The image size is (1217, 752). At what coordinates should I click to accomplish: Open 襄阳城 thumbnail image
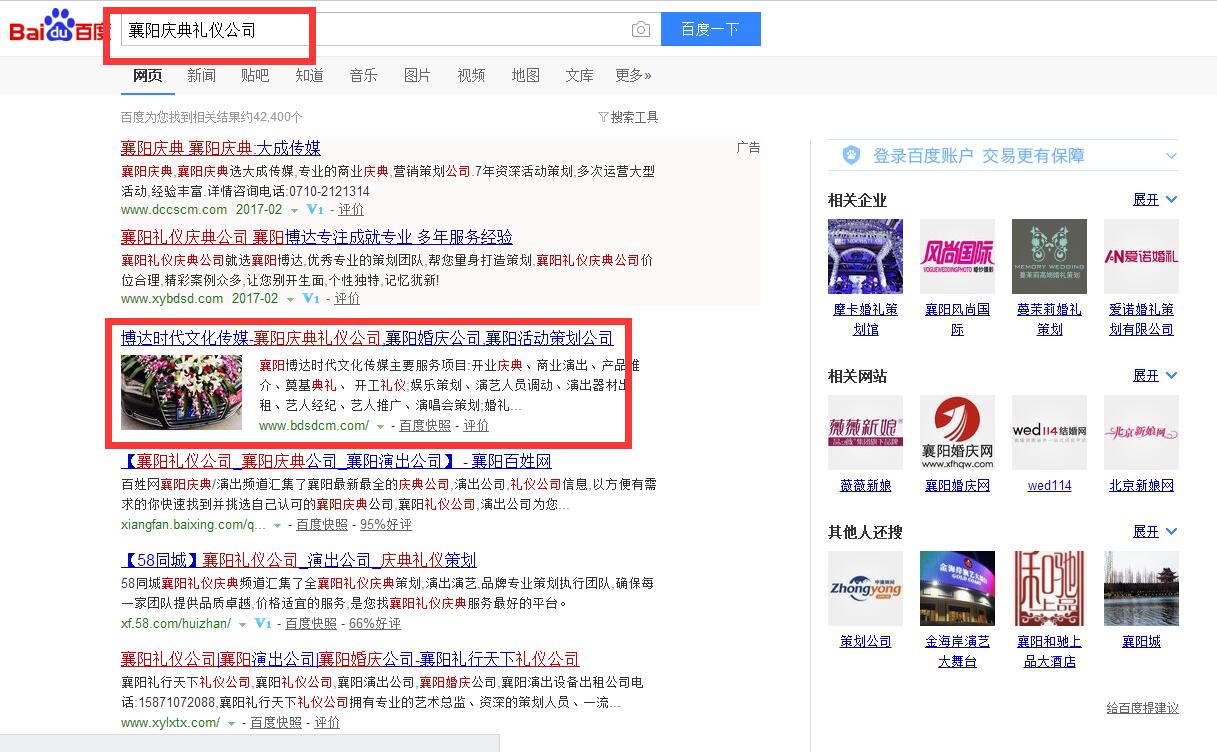tap(1141, 588)
